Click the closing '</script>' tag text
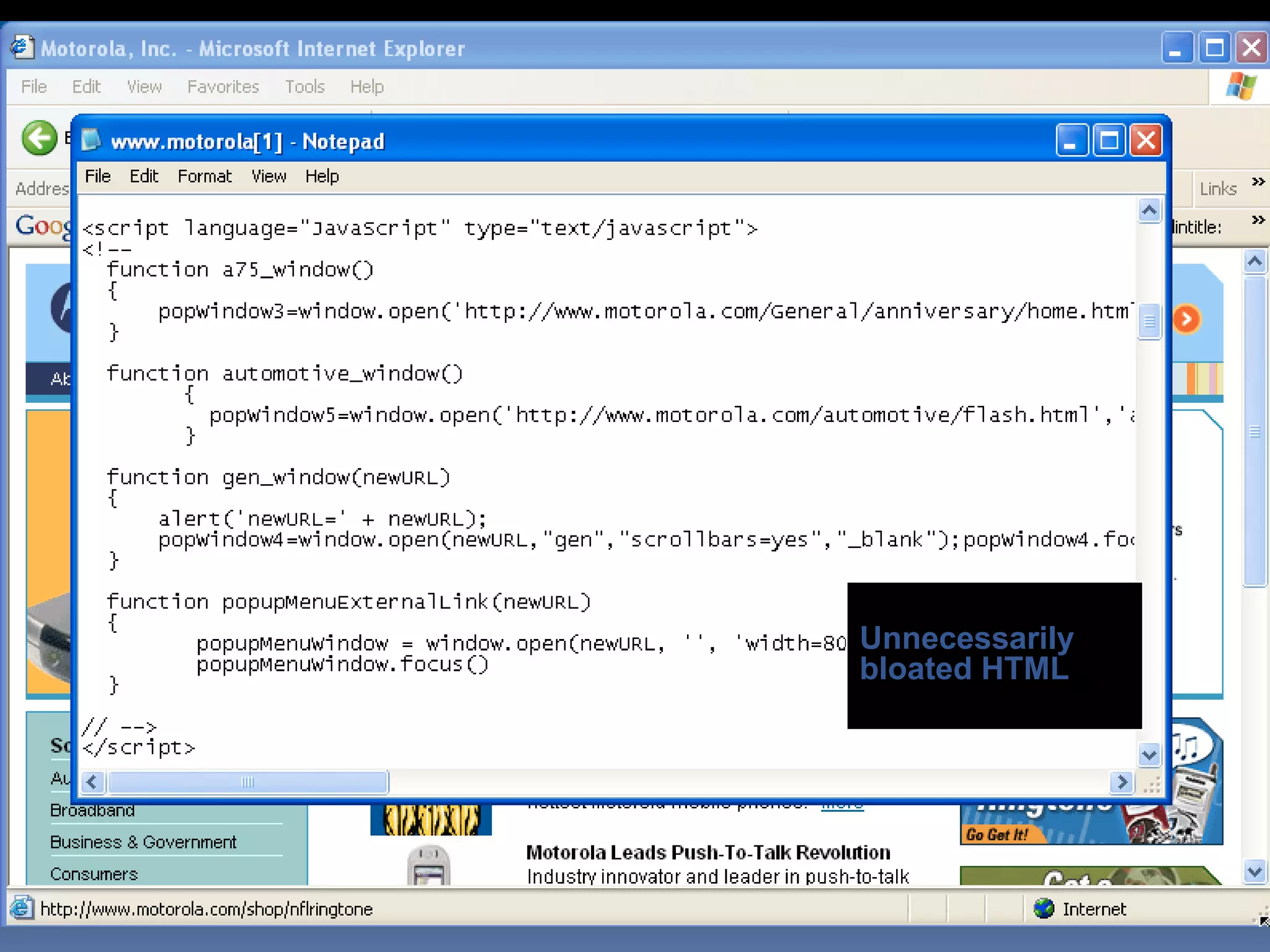The width and height of the screenshot is (1270, 952). (139, 747)
